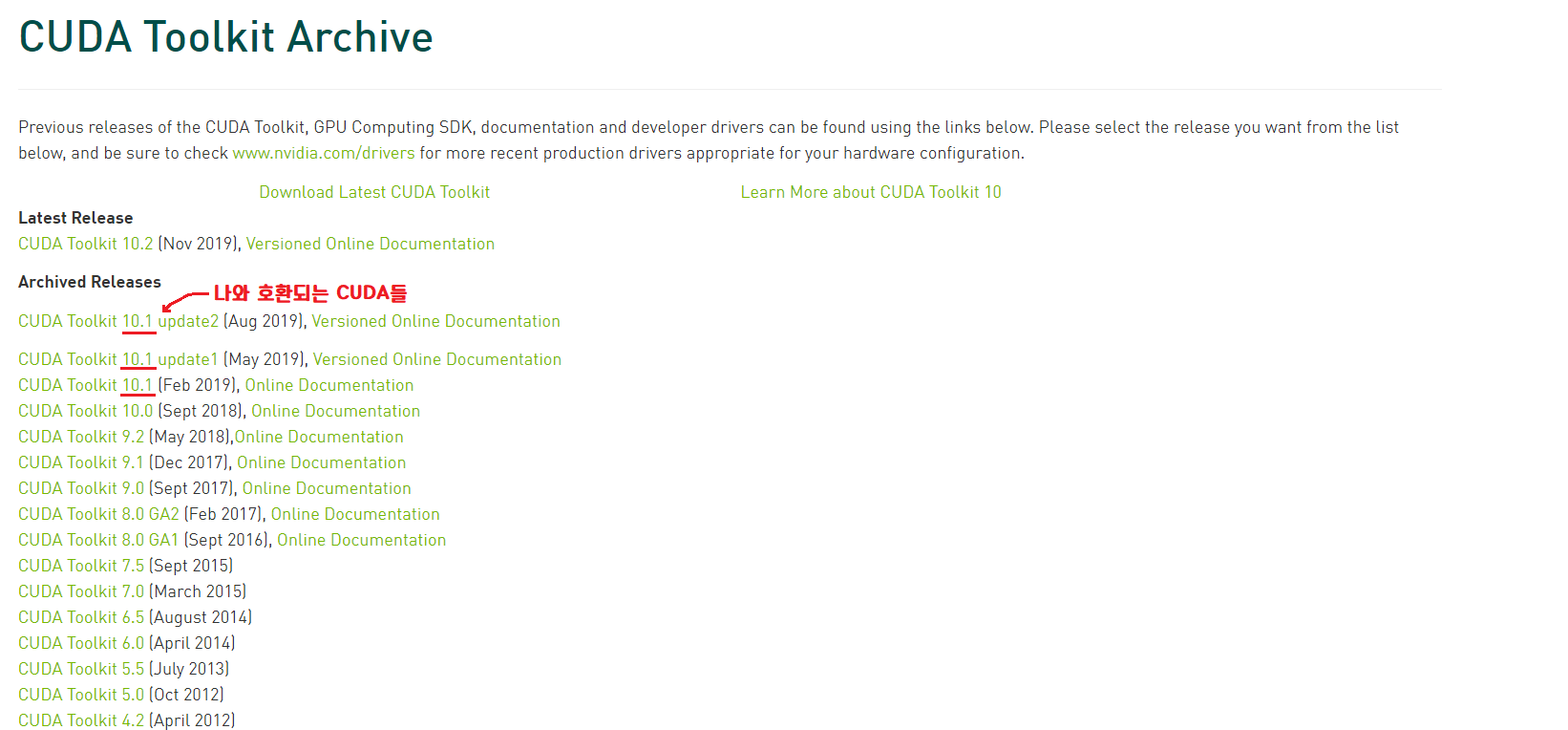Open Learn More about CUDA Toolkit 10

pos(871,192)
